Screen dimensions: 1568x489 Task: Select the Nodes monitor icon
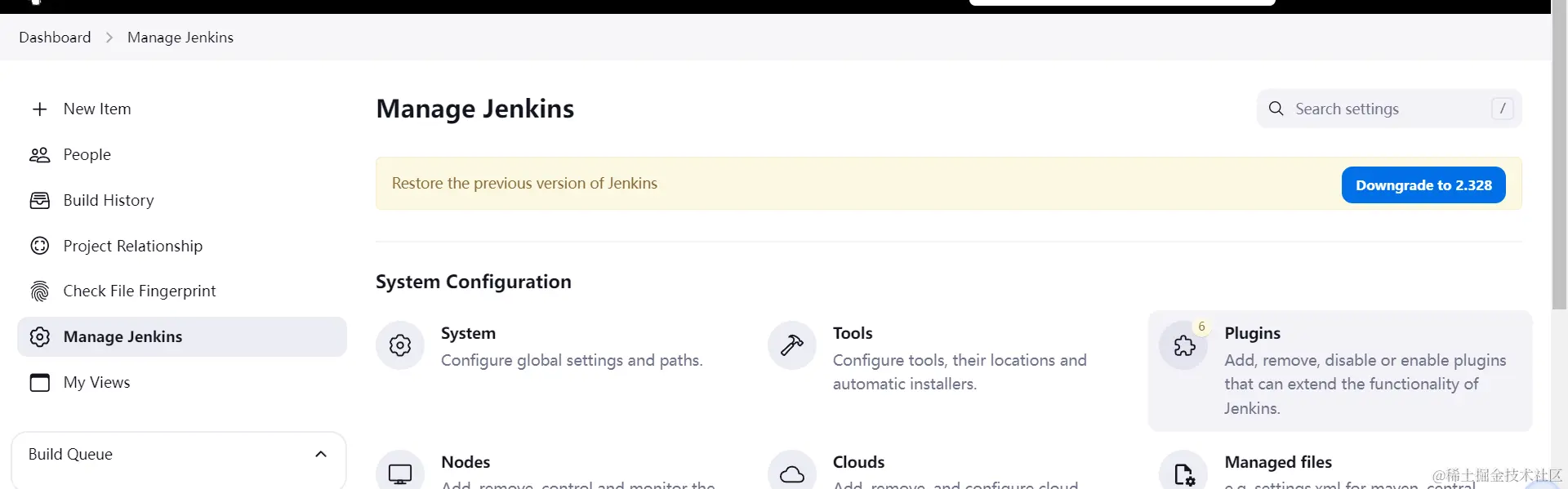tap(400, 473)
